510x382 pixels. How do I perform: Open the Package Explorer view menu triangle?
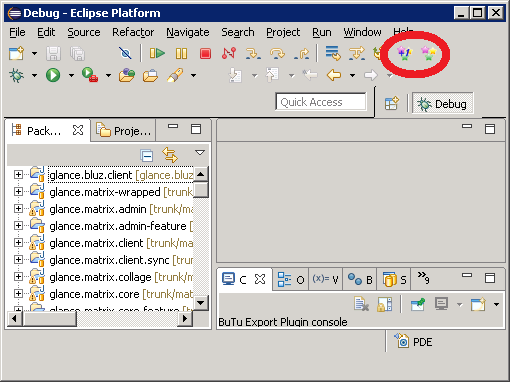(200, 153)
